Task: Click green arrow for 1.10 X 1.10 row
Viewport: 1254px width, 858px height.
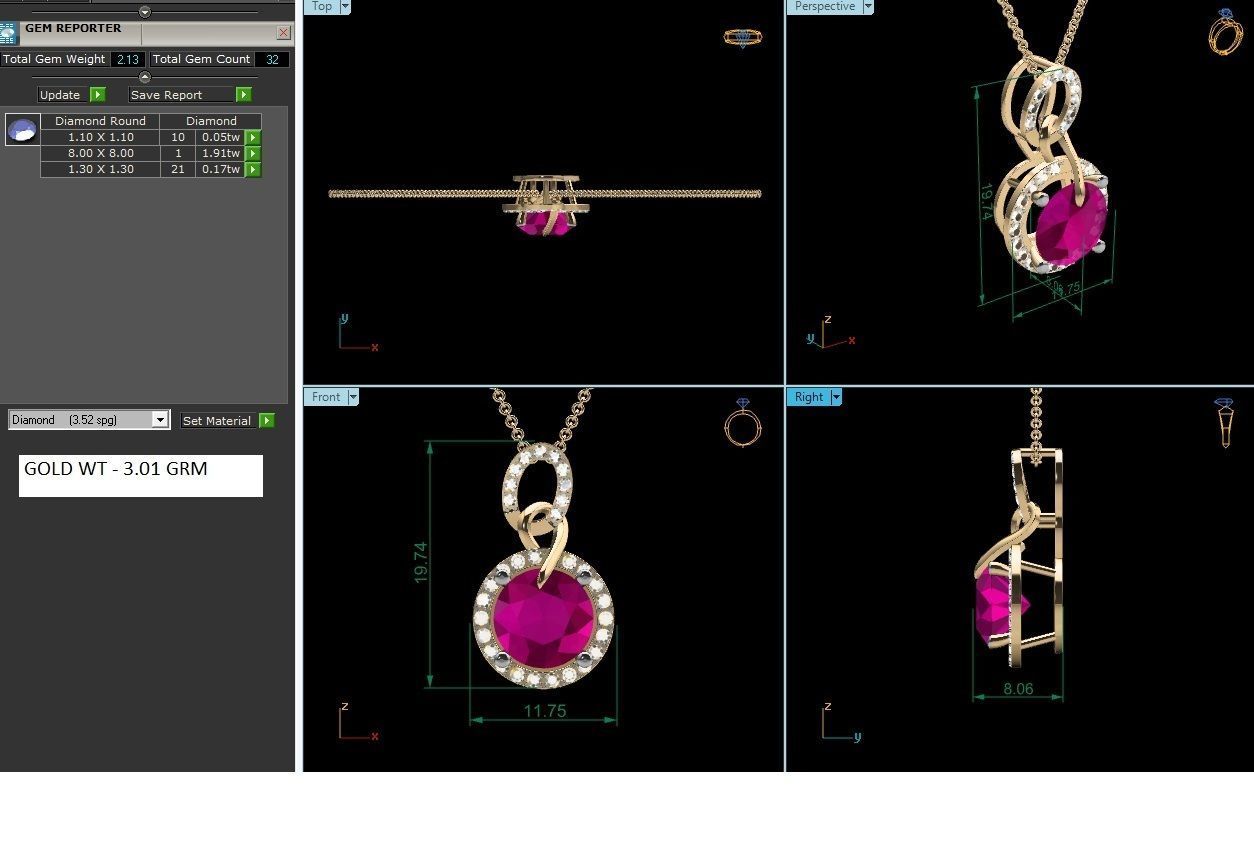Action: (253, 137)
